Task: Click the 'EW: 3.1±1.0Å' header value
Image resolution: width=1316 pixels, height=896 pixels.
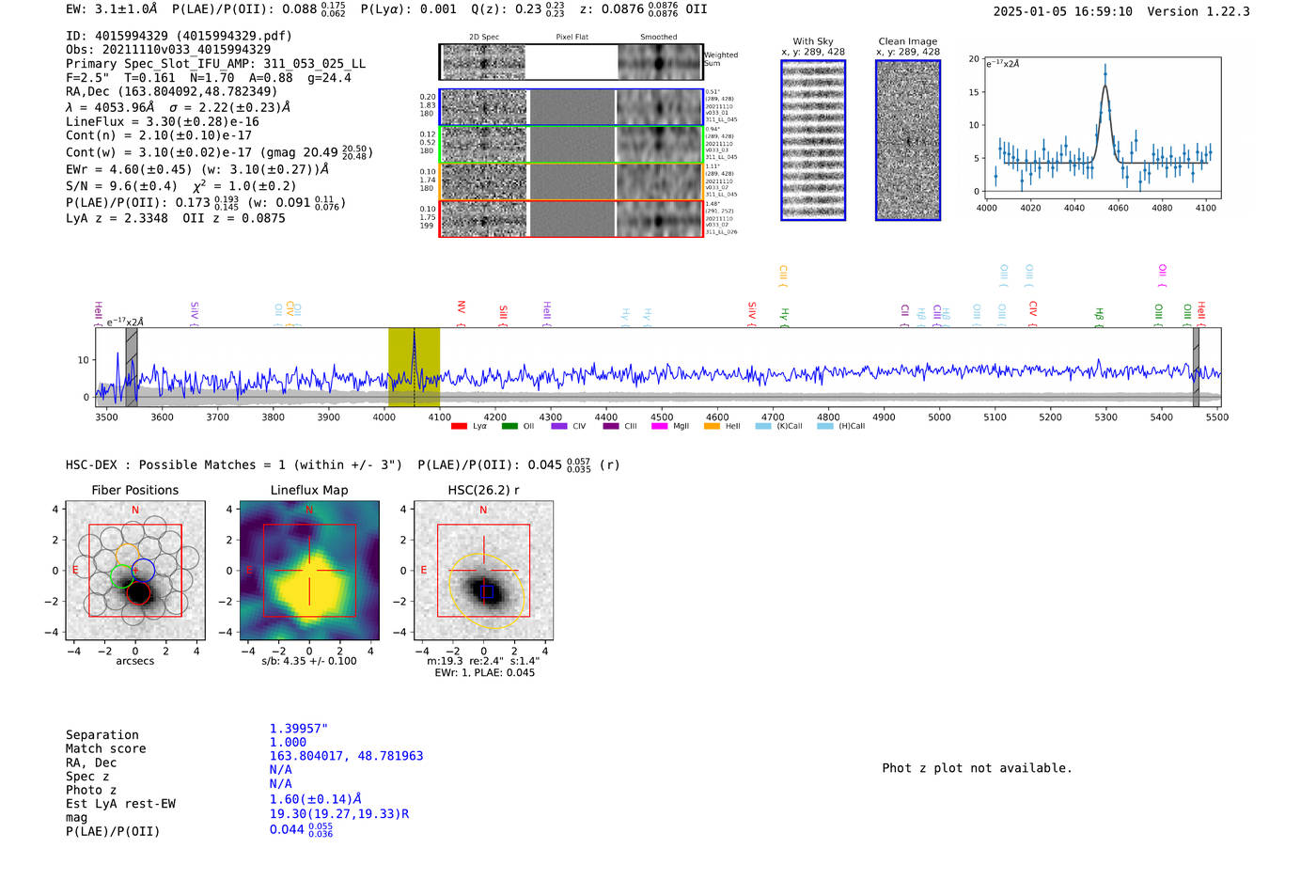Action: (111, 9)
